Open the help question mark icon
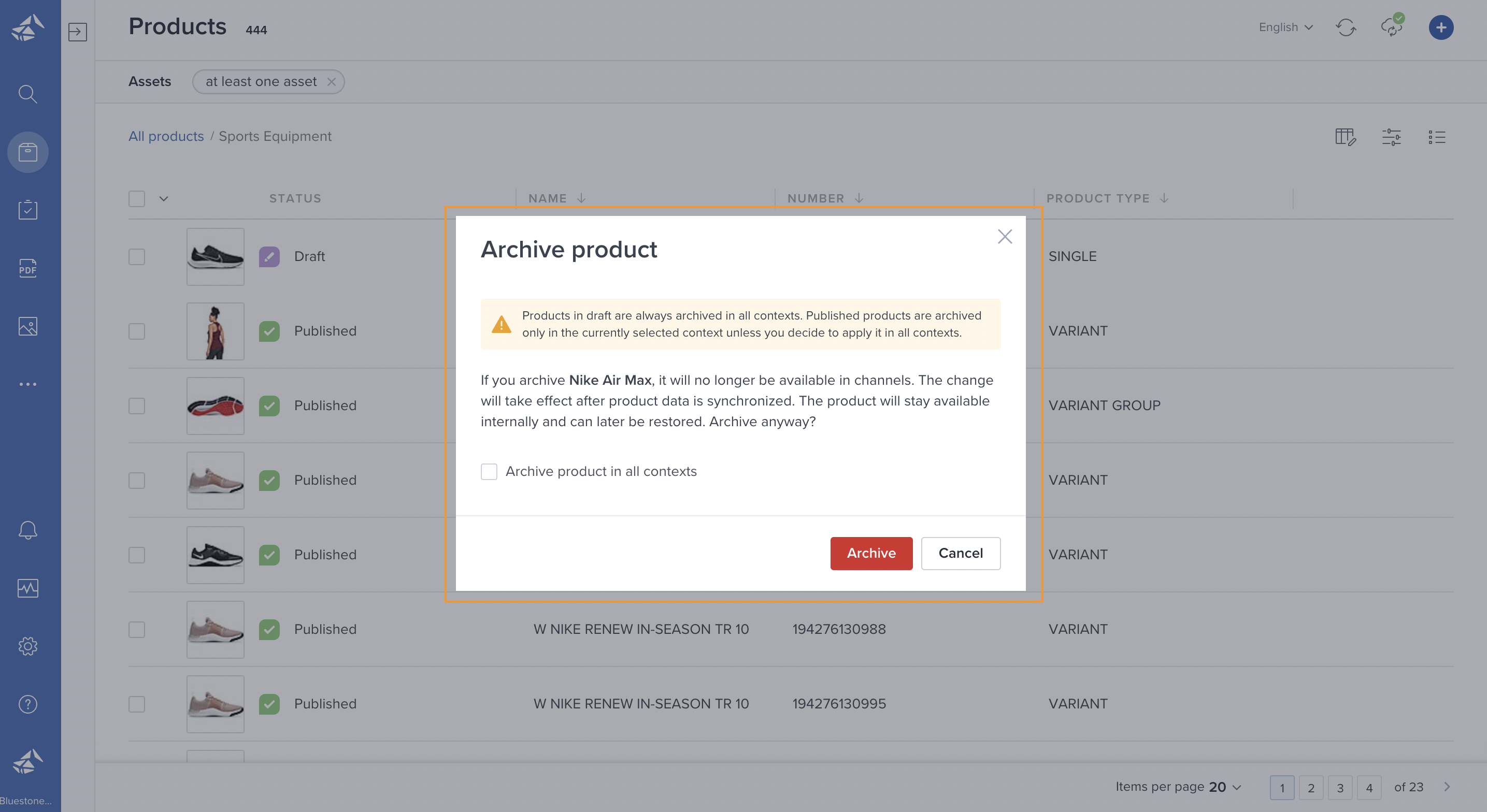The image size is (1487, 812). 27,704
